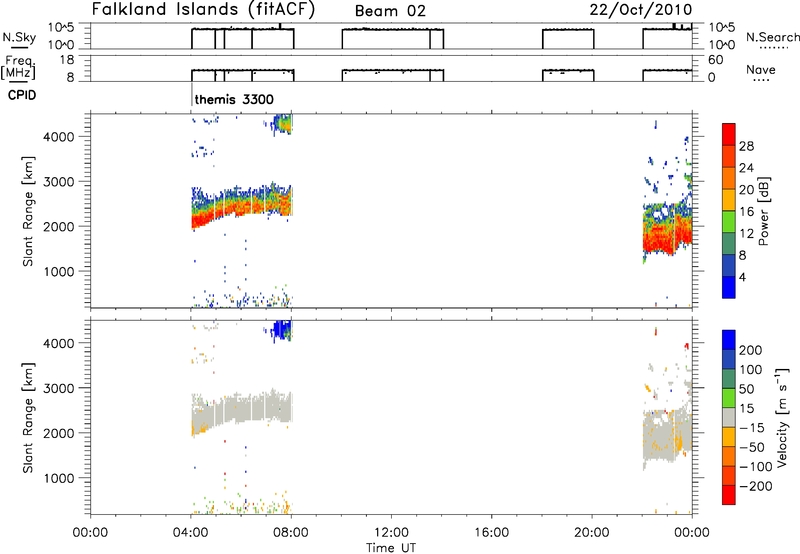Click the plot title 'Falkland Islands (fitACF)'
The width and height of the screenshot is (800, 554).
203,10
